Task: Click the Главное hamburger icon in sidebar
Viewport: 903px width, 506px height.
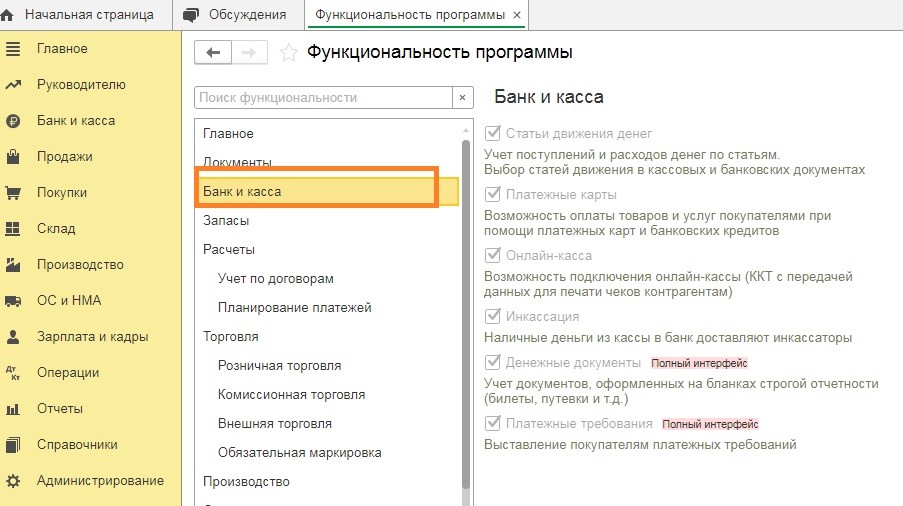Action: point(13,49)
